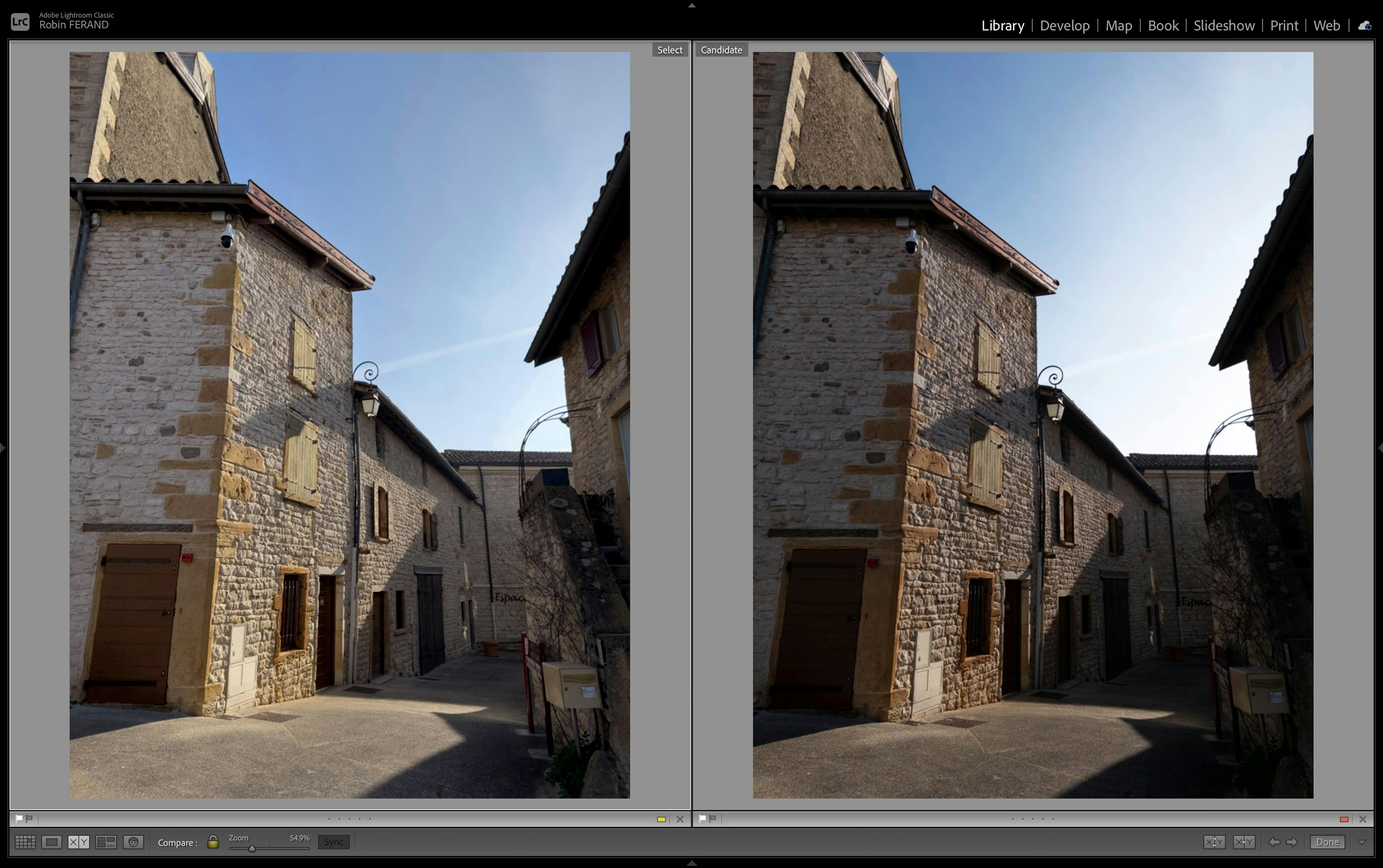Deselect the Candidate photo with X
The image size is (1383, 868).
(x=1363, y=819)
